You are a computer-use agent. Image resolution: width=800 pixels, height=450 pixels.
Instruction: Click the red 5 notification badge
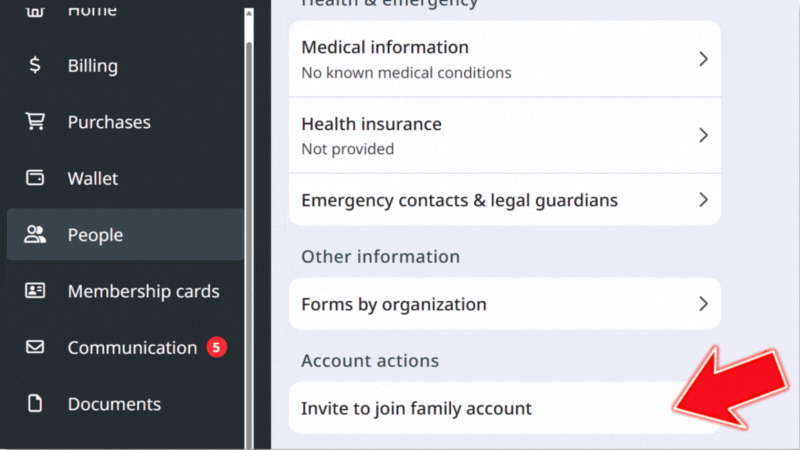coord(217,348)
